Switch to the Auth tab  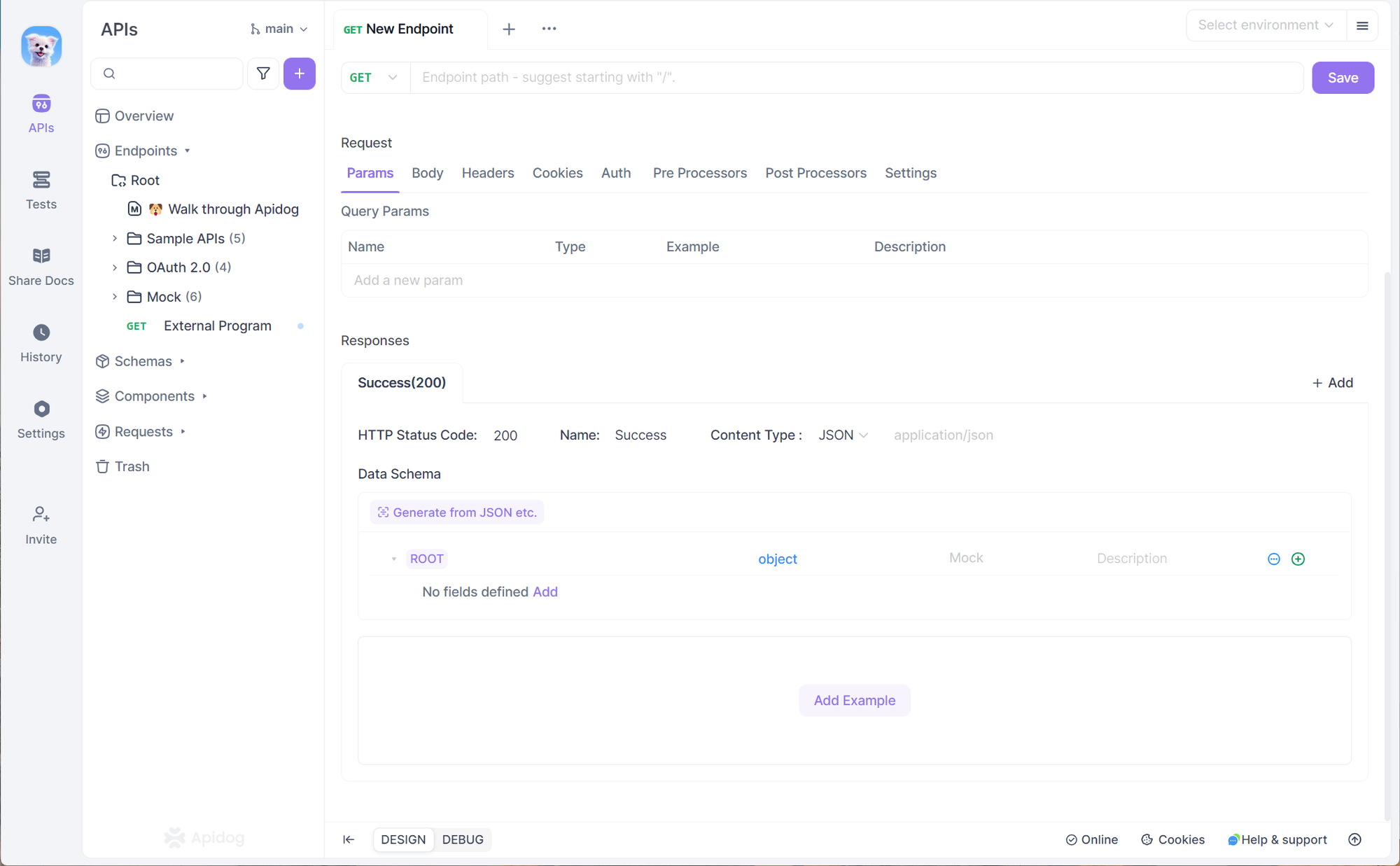click(x=616, y=173)
